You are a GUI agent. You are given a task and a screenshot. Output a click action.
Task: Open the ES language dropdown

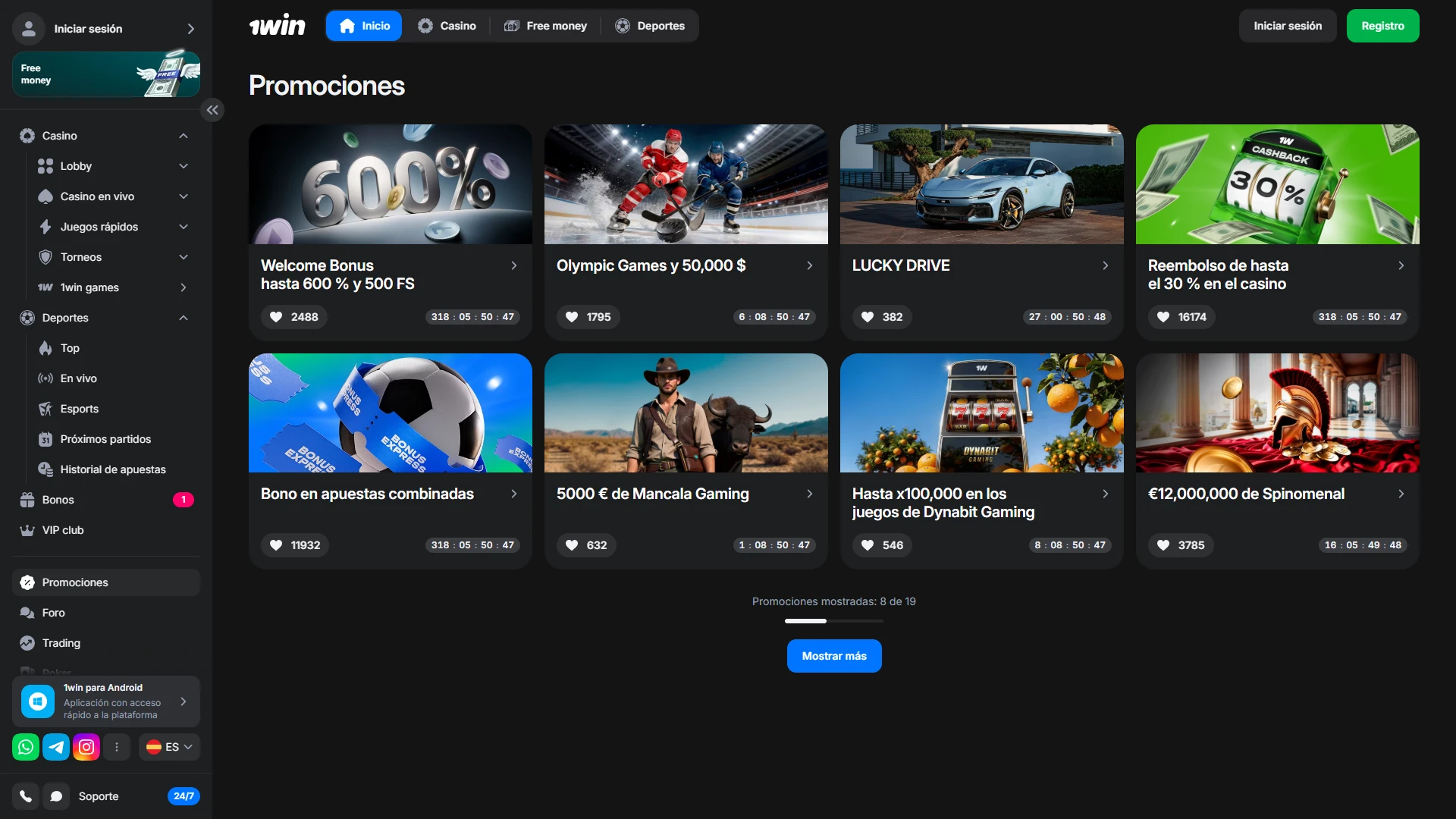tap(170, 747)
